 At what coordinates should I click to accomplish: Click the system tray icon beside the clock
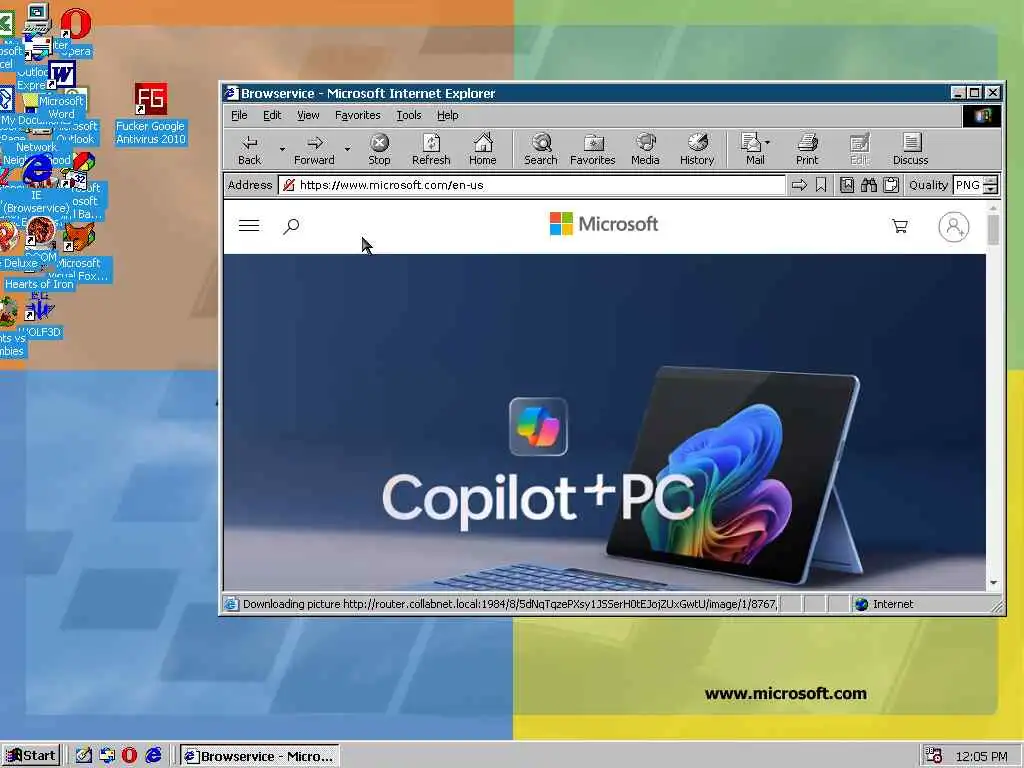[934, 756]
